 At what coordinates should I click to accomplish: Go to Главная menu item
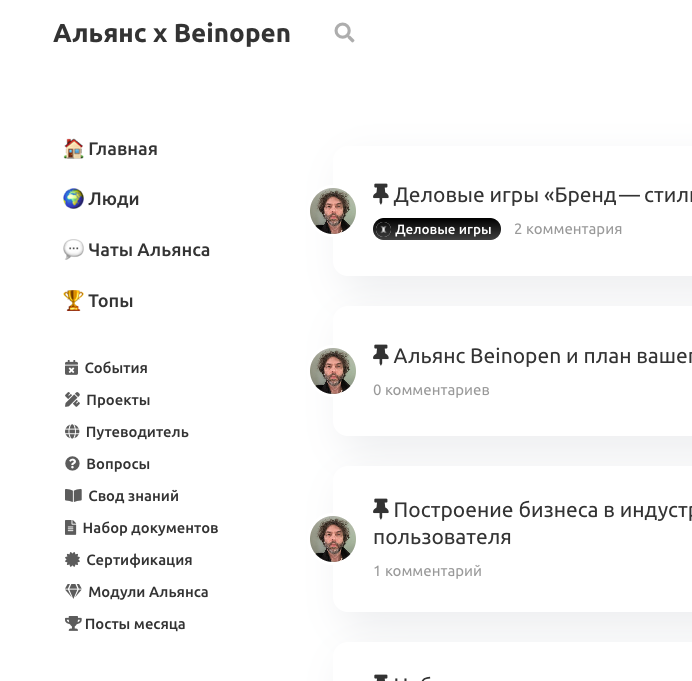[123, 149]
